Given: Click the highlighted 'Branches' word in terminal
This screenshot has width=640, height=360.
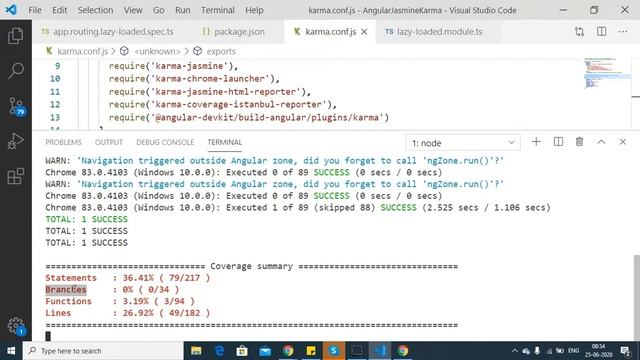Looking at the screenshot, I should (66, 289).
